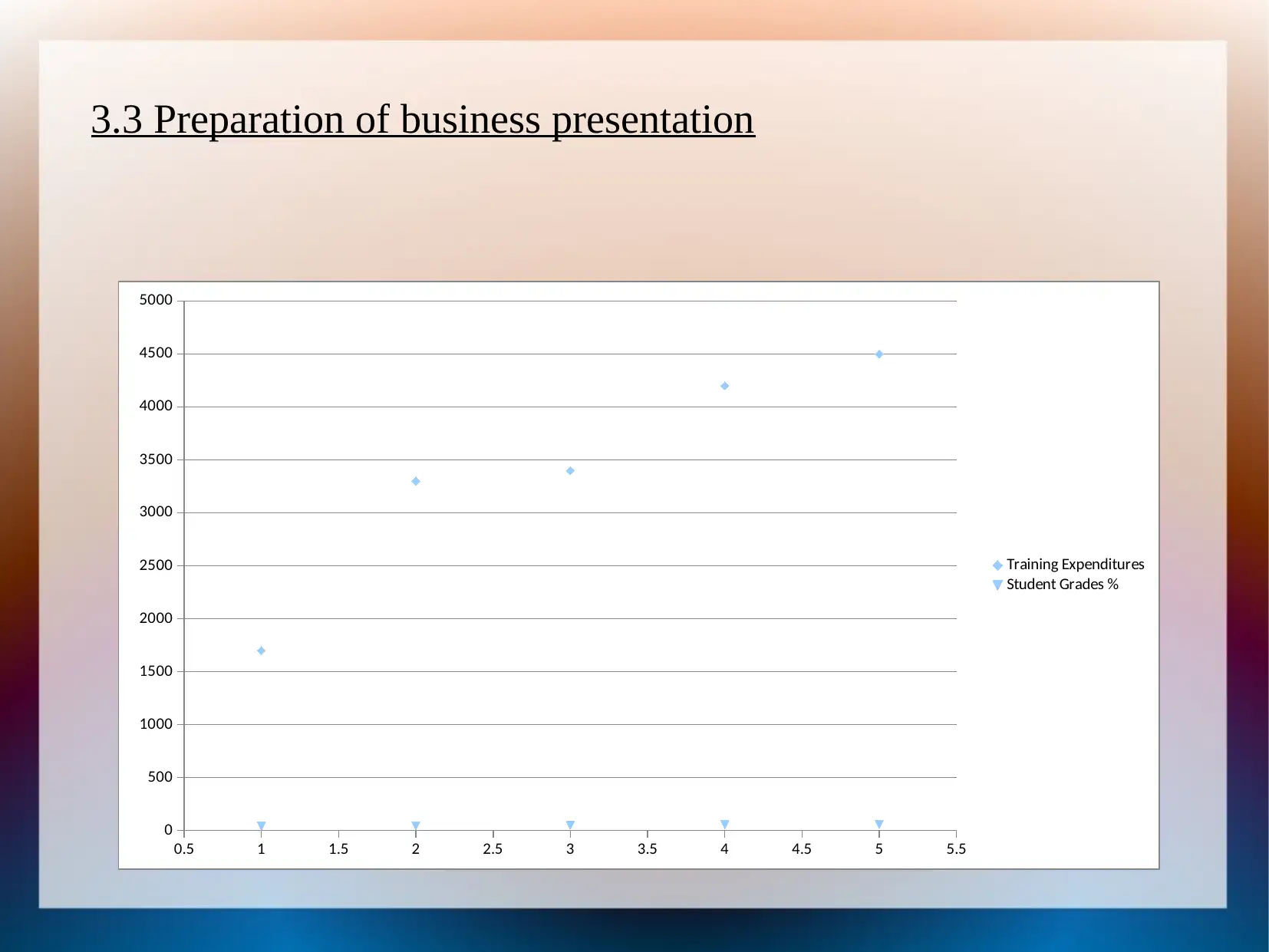The width and height of the screenshot is (1269, 952).
Task: Click the Student Grades triangle marker at x=2
Action: [416, 826]
